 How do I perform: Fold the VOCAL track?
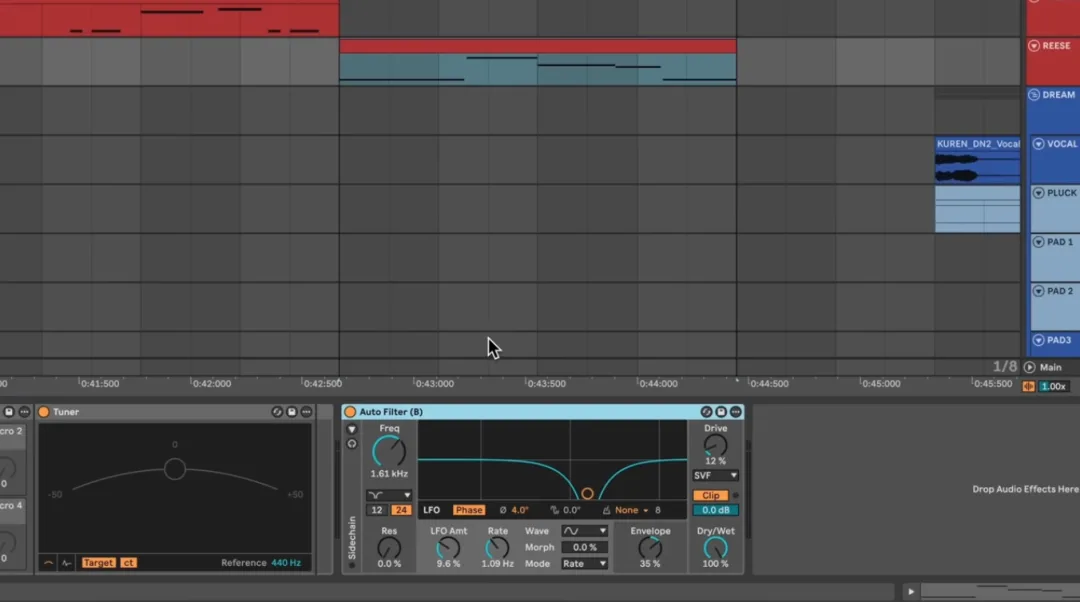coord(1038,144)
